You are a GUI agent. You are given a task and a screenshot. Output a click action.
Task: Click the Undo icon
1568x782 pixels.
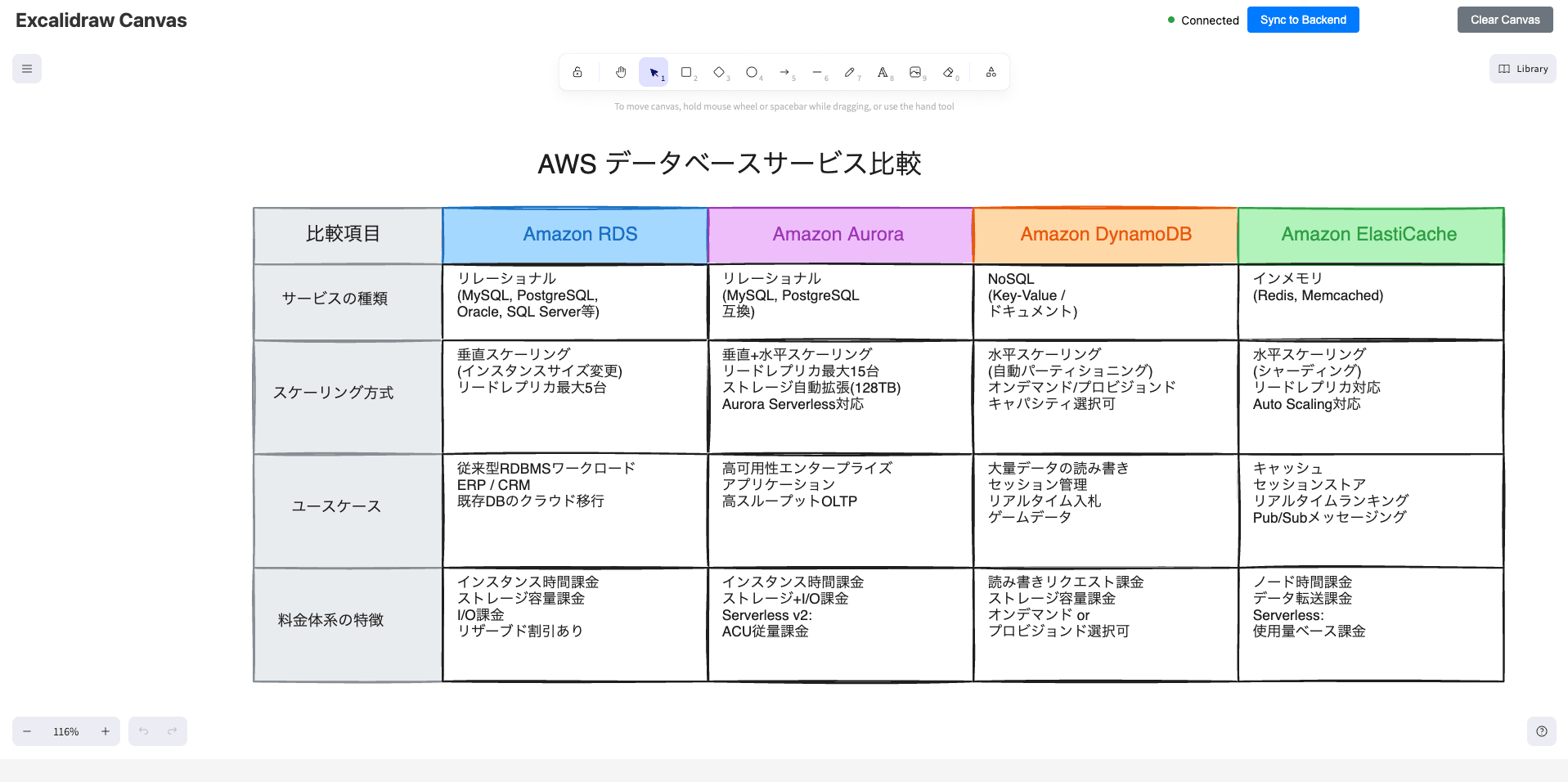144,730
